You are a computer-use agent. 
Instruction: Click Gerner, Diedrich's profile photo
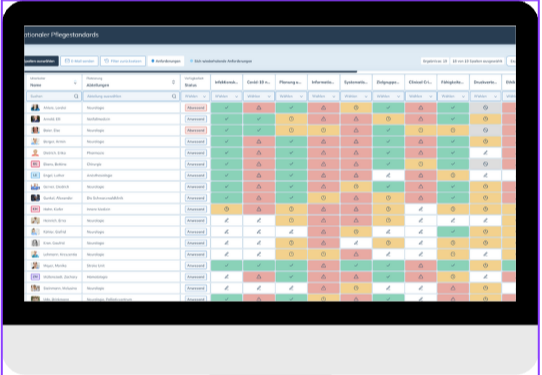(35, 187)
